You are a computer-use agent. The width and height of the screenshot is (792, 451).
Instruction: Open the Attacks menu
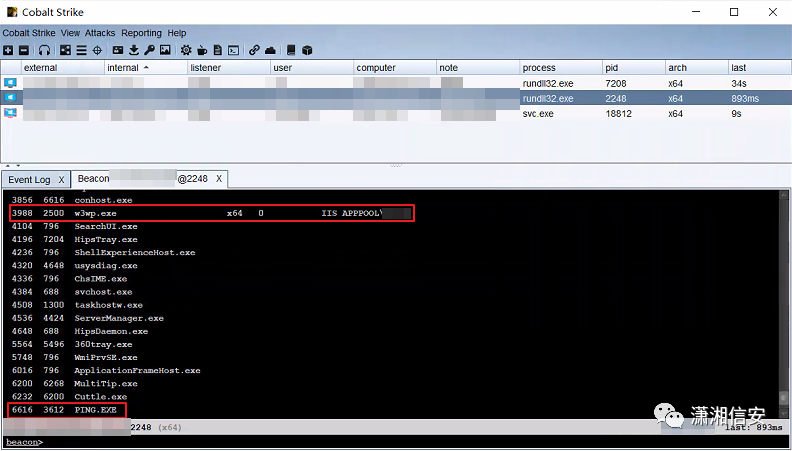pos(100,33)
